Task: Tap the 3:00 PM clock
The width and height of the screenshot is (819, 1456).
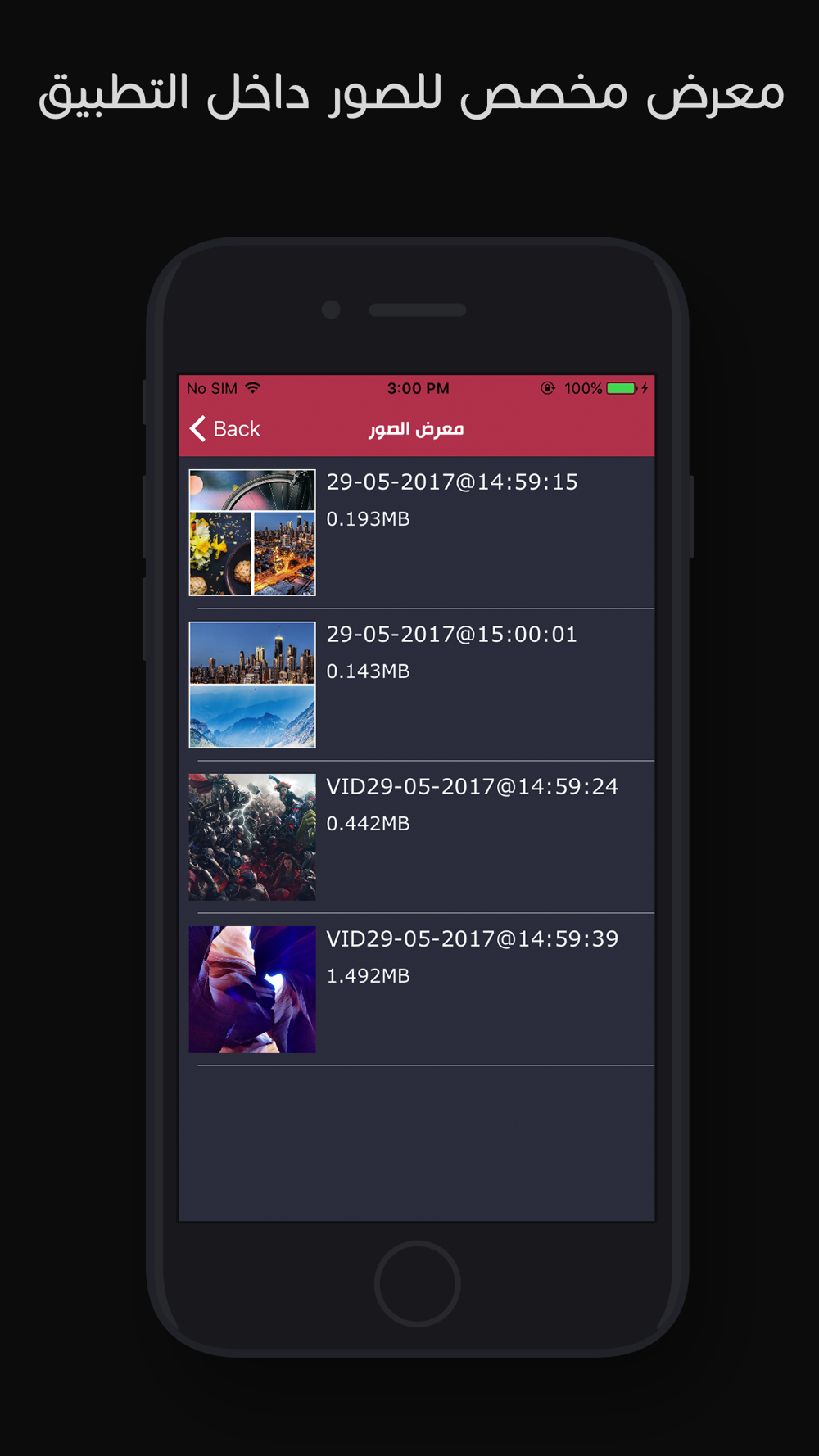Action: (419, 388)
